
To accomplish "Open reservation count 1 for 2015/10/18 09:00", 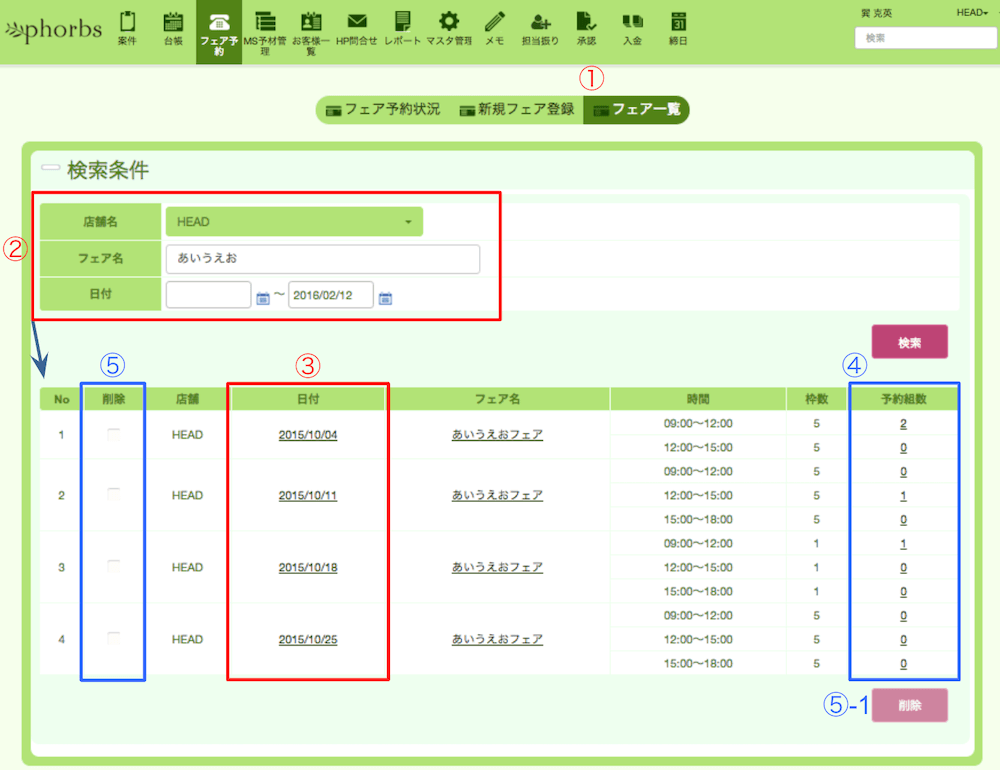I will pyautogui.click(x=903, y=544).
